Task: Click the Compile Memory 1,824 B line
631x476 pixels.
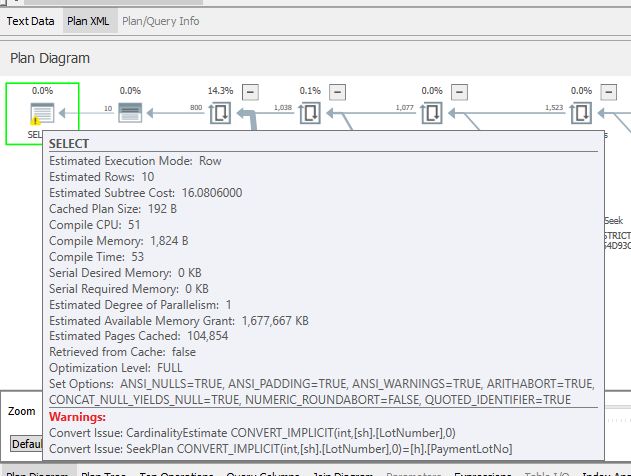Action: [x=119, y=241]
